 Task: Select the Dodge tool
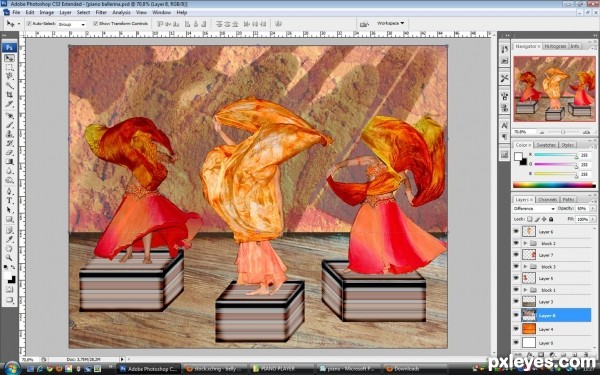[10, 180]
